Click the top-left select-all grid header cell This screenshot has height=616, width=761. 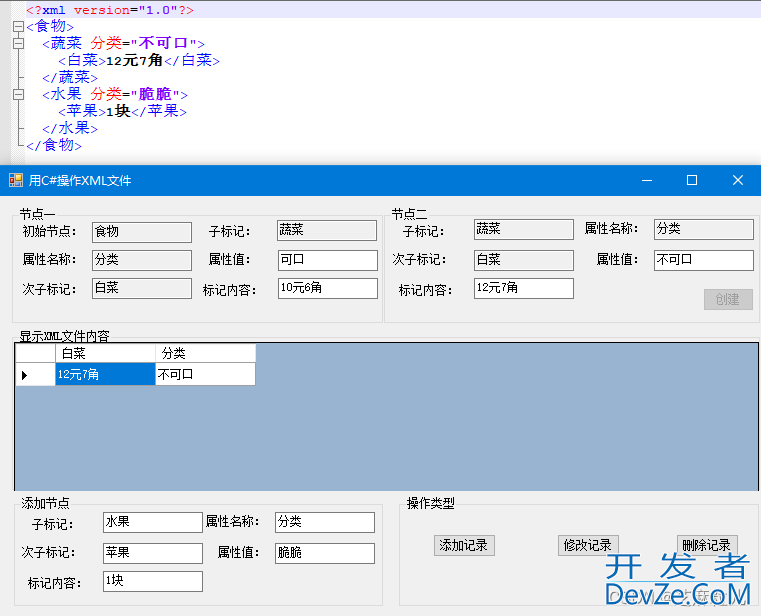click(x=35, y=353)
